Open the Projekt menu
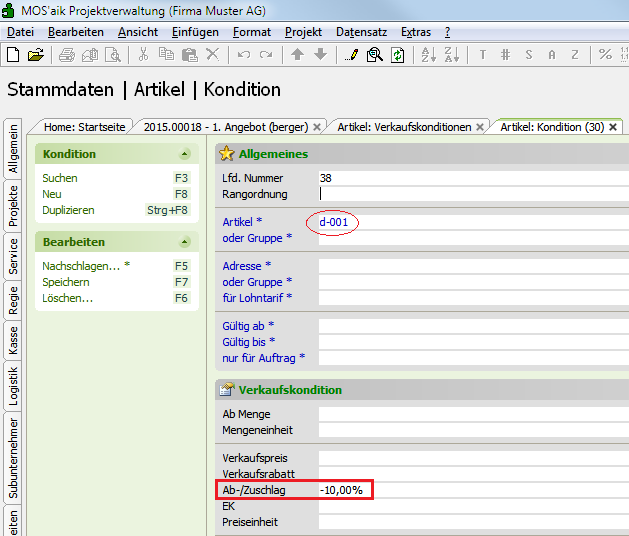Viewport: 629px width, 536px height. [303, 32]
